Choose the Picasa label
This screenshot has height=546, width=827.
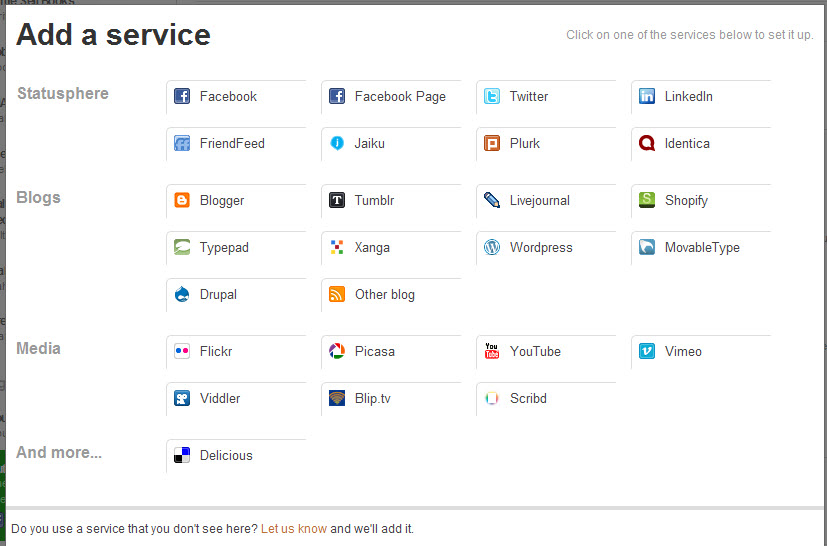pyautogui.click(x=375, y=351)
